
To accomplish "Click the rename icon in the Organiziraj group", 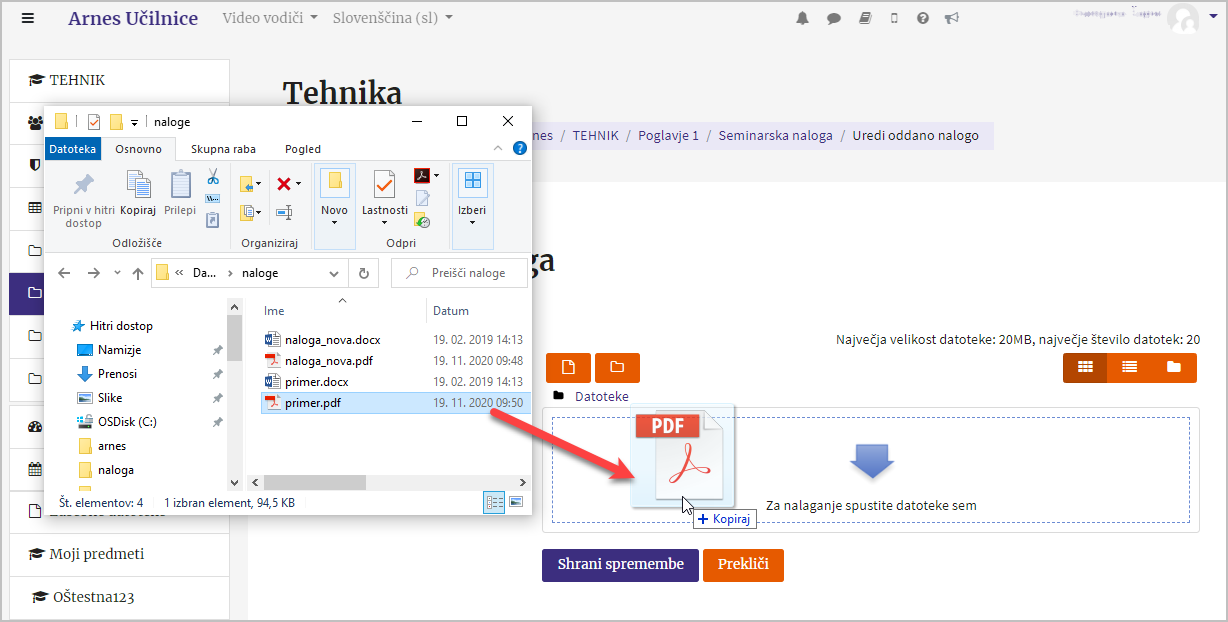I will pos(284,212).
